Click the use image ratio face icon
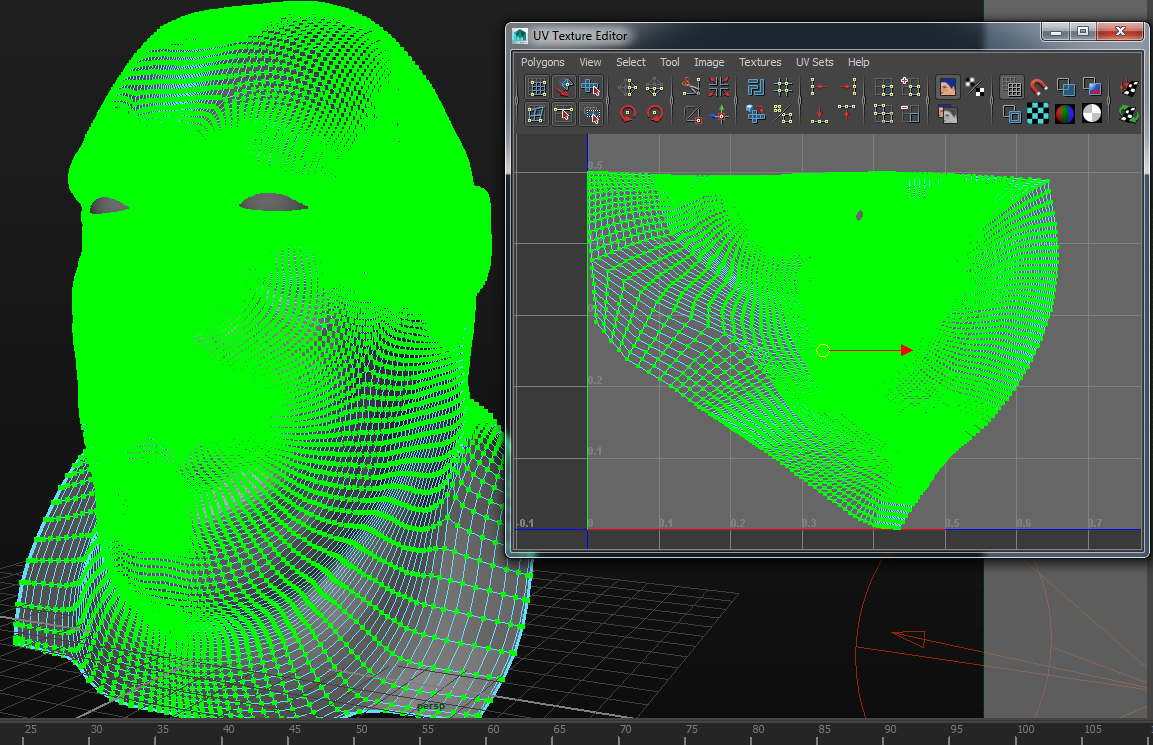This screenshot has height=745, width=1153. pyautogui.click(x=948, y=114)
